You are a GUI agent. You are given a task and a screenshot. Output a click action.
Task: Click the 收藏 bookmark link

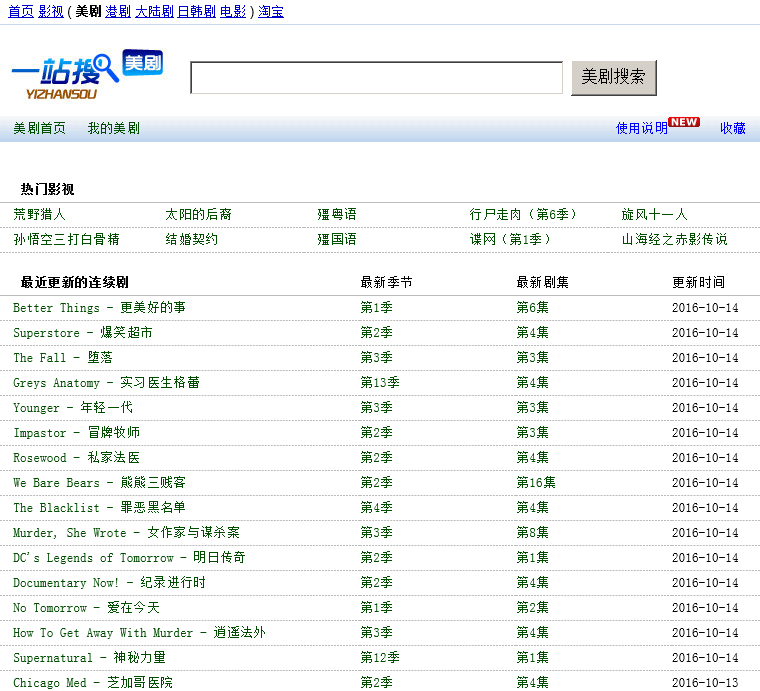coord(733,128)
